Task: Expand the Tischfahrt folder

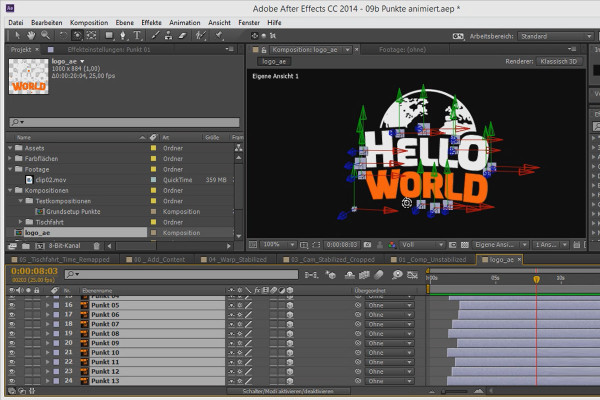Action: point(21,222)
